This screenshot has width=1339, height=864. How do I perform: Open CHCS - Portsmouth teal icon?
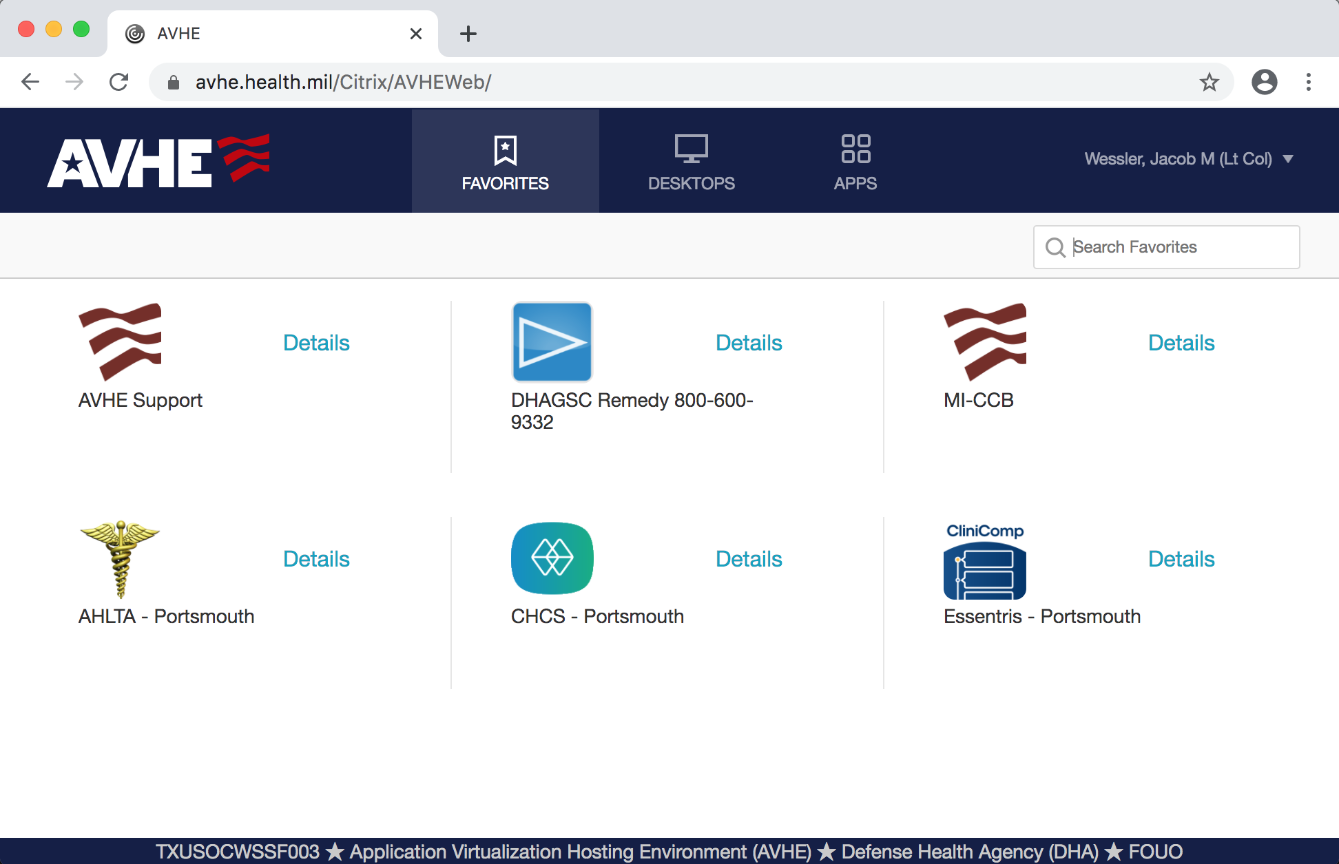(552, 558)
